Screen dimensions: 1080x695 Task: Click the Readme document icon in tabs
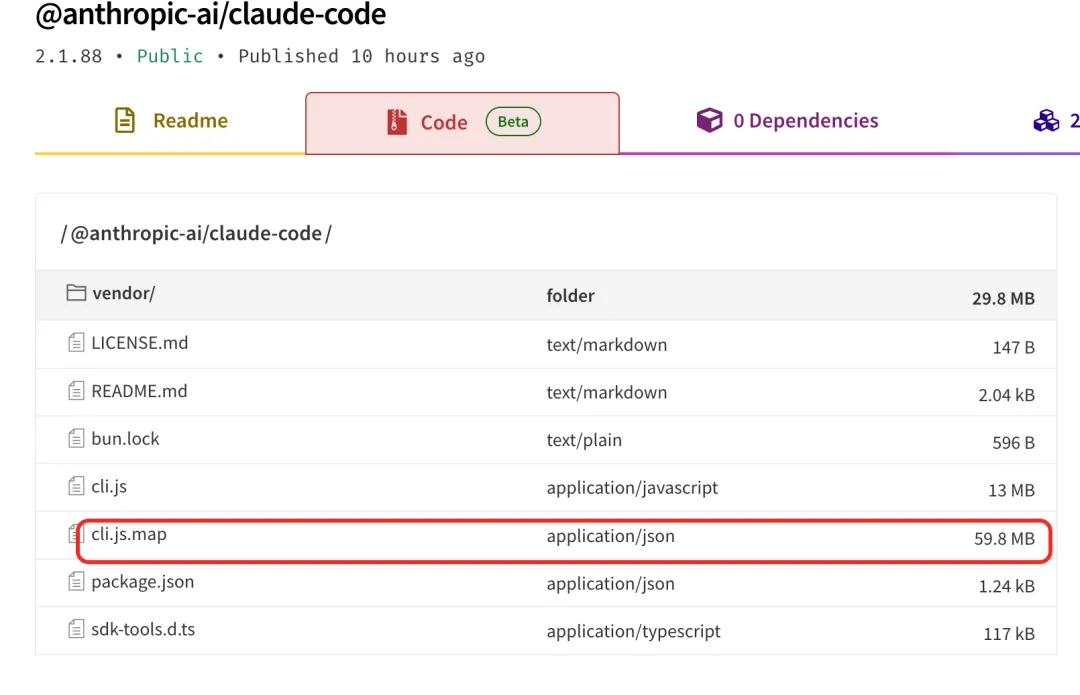(x=125, y=121)
